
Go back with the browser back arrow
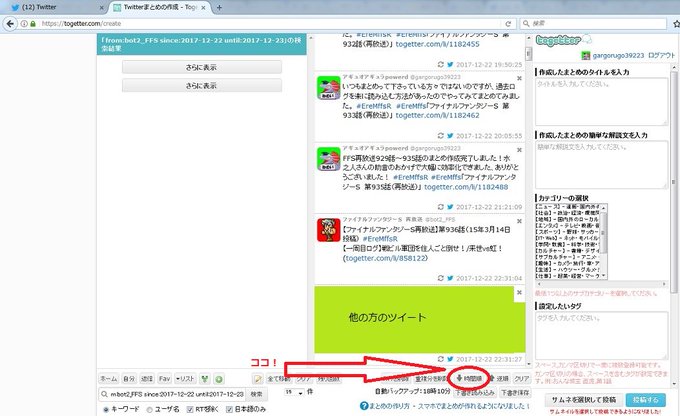10,23
